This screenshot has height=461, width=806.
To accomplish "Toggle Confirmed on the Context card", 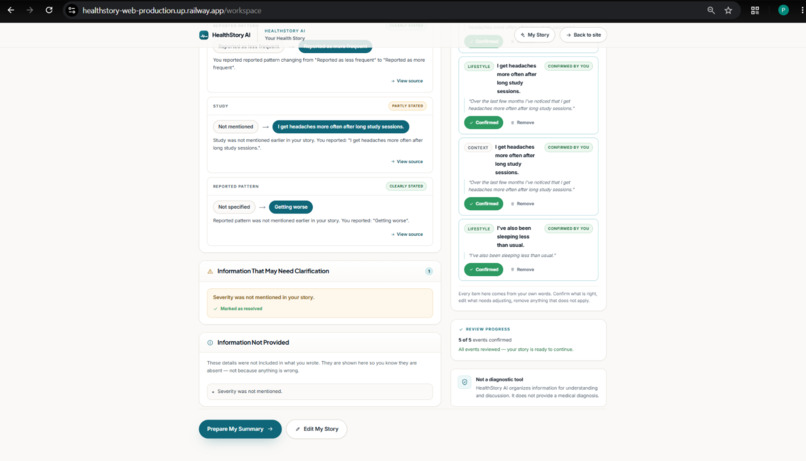I will pos(484,204).
